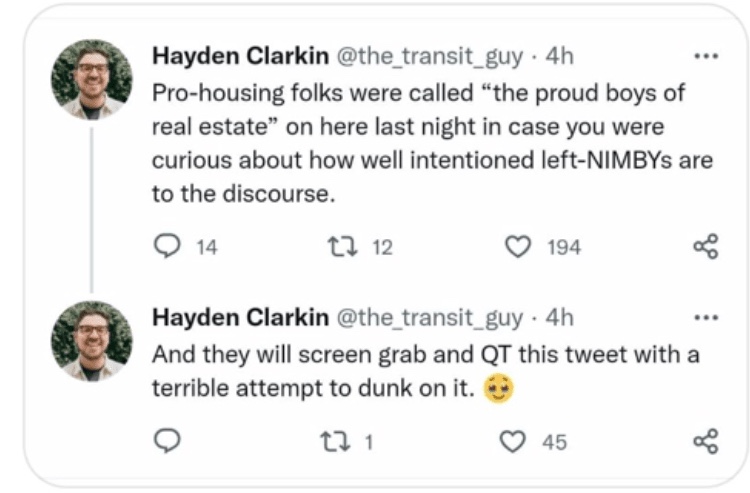Click the profile picture on the first tweet
750x493 pixels.
(x=91, y=79)
